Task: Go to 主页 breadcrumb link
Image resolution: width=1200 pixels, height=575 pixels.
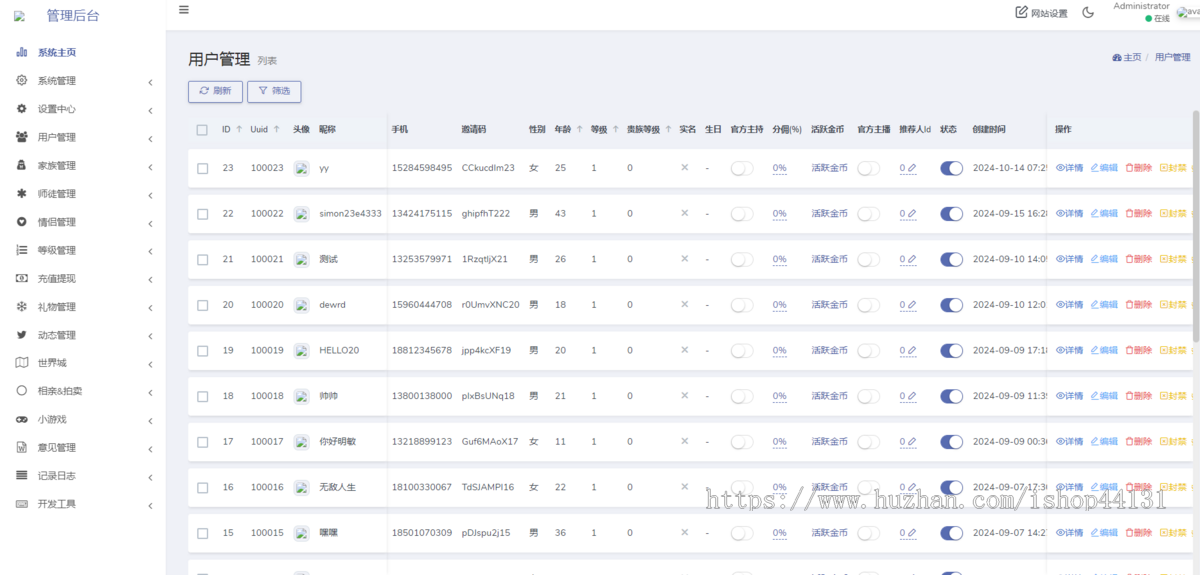Action: tap(1127, 58)
